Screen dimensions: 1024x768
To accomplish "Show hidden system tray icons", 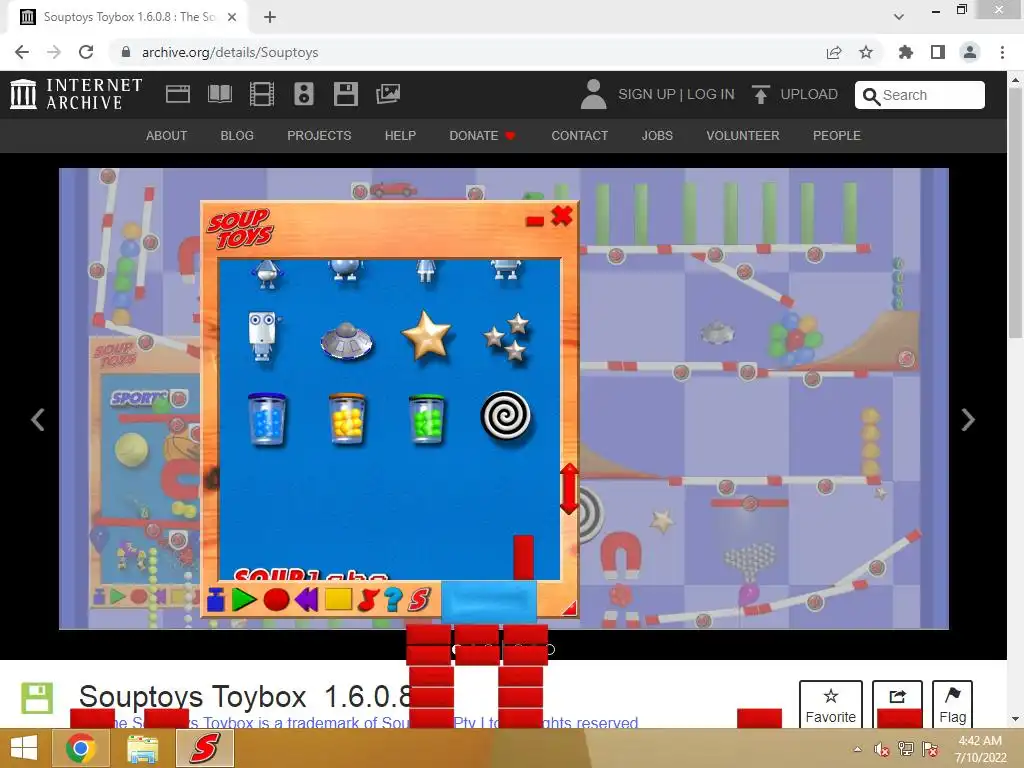I will 857,749.
